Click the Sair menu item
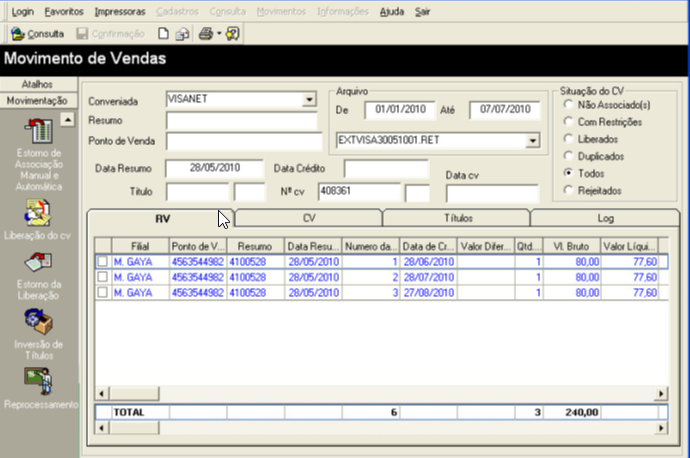The height and width of the screenshot is (458, 690). click(422, 12)
